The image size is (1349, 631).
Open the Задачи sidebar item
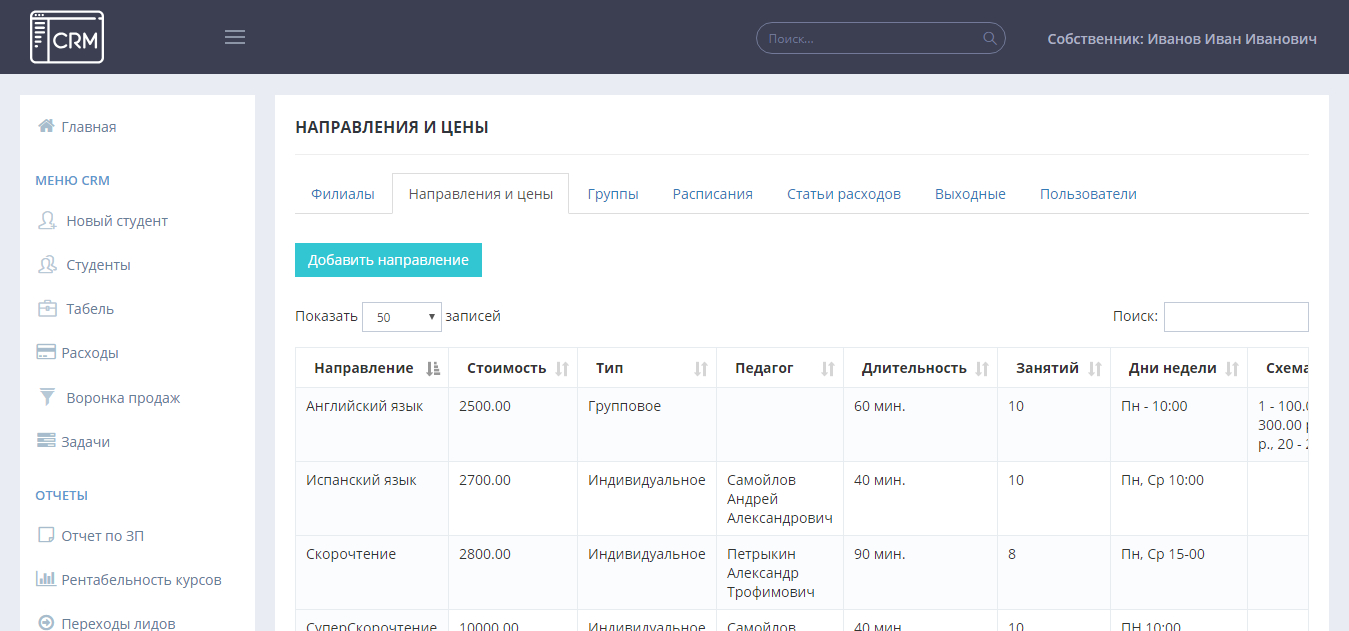point(85,441)
